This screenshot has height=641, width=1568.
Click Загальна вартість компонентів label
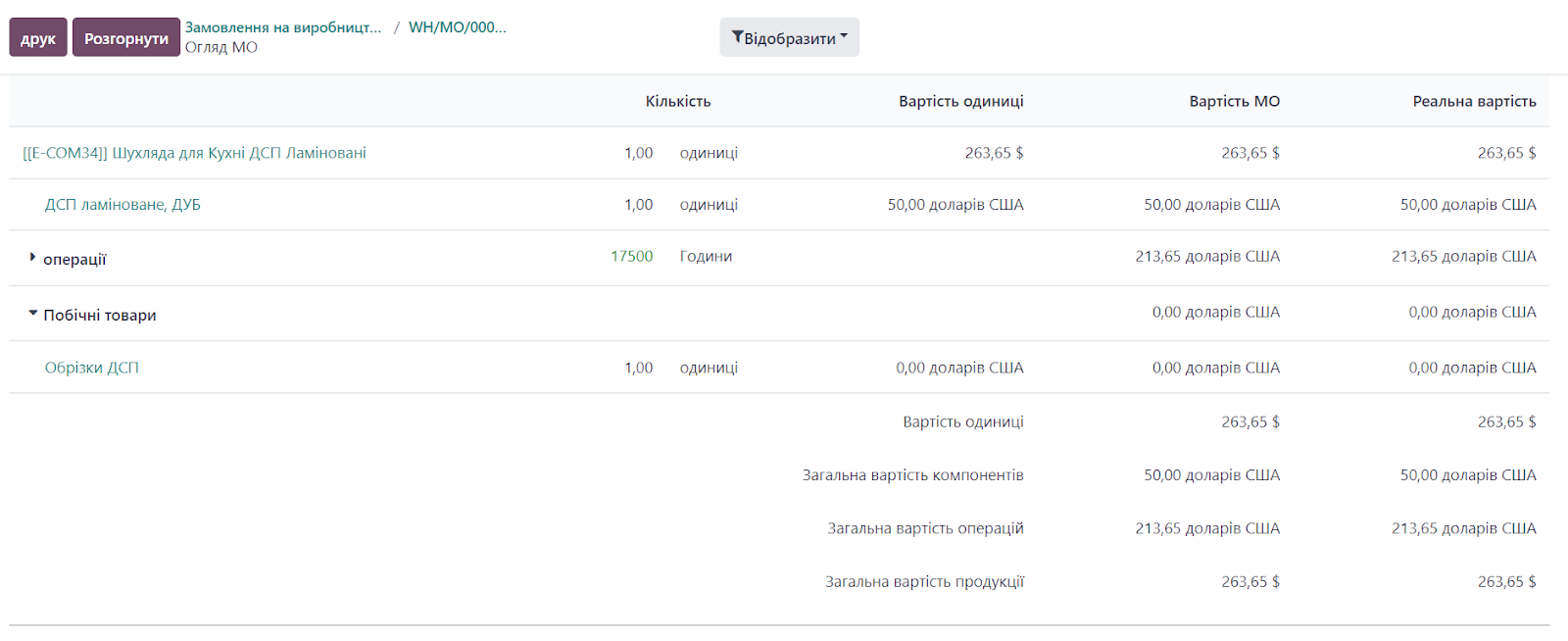(913, 475)
